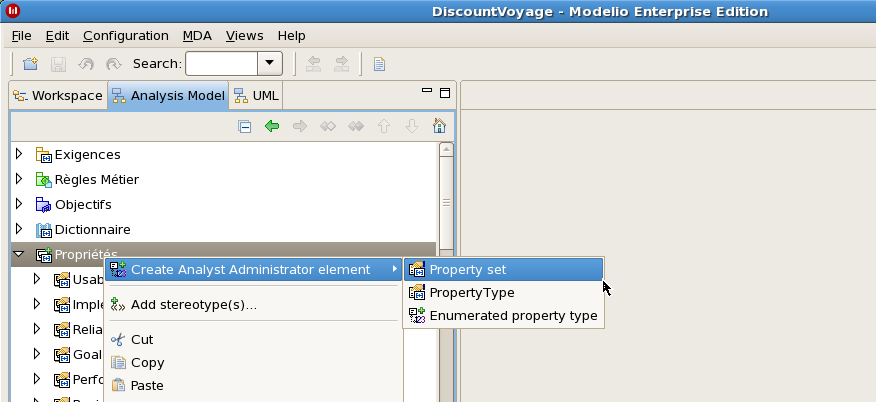Select the Objectifs row text
This screenshot has width=876, height=402.
pyautogui.click(x=83, y=205)
